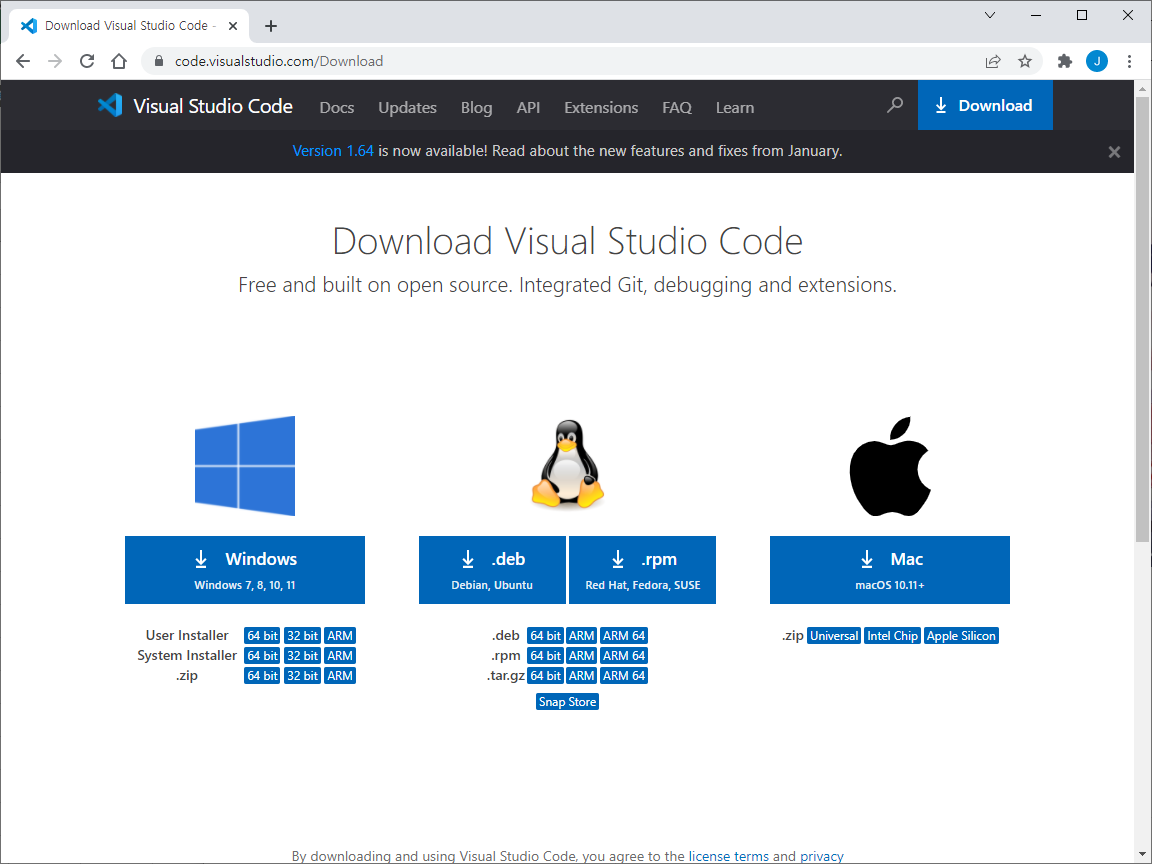Image resolution: width=1152 pixels, height=864 pixels.
Task: Get the Mac Universal .zip build
Action: [834, 636]
